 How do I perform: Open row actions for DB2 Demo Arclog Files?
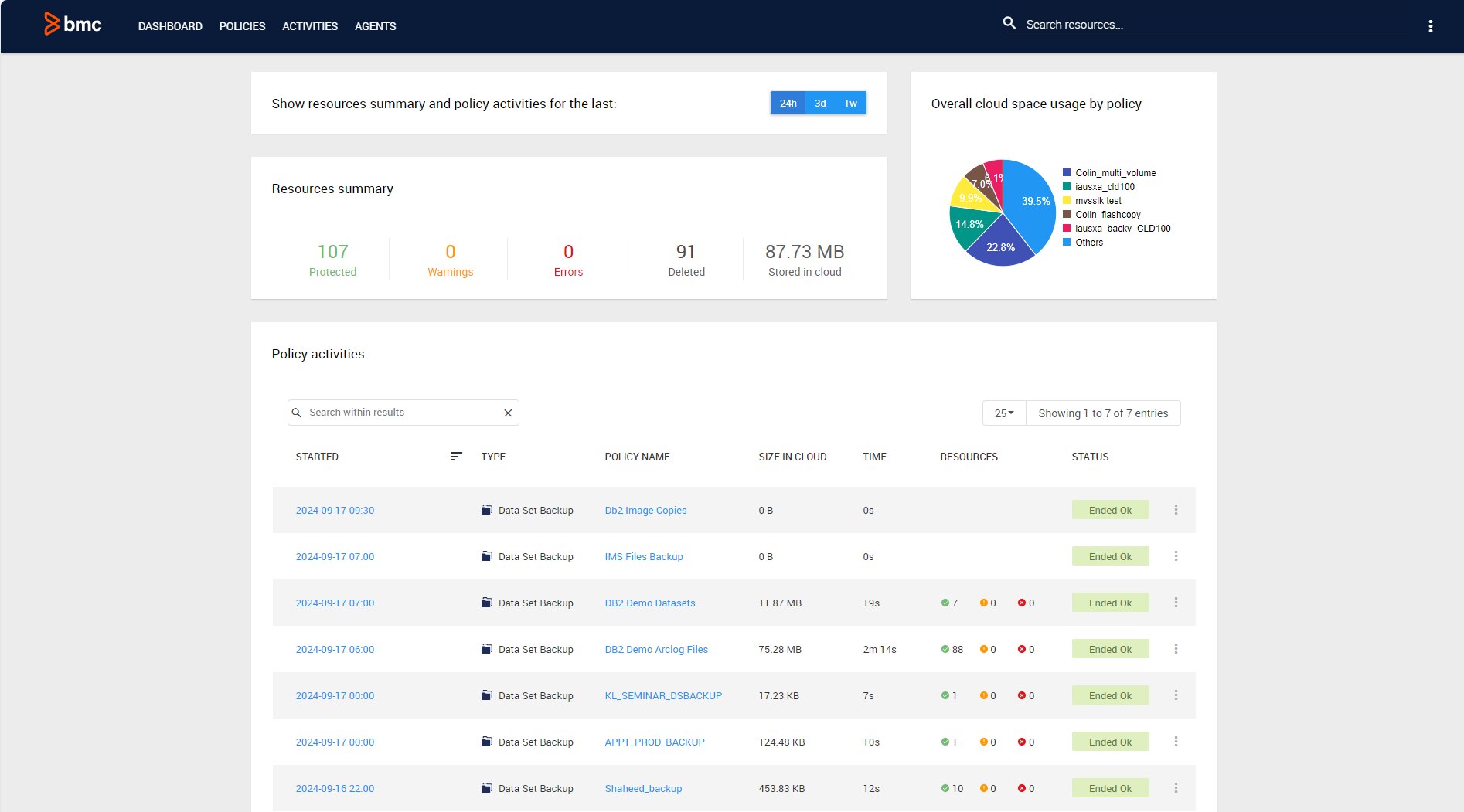[1176, 649]
